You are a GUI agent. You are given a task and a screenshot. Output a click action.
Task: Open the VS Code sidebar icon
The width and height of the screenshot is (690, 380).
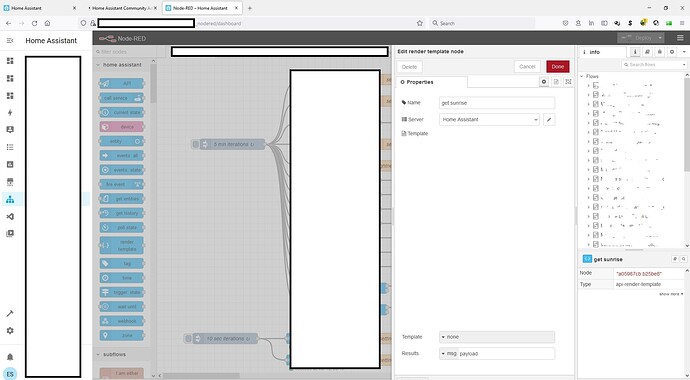tap(10, 216)
